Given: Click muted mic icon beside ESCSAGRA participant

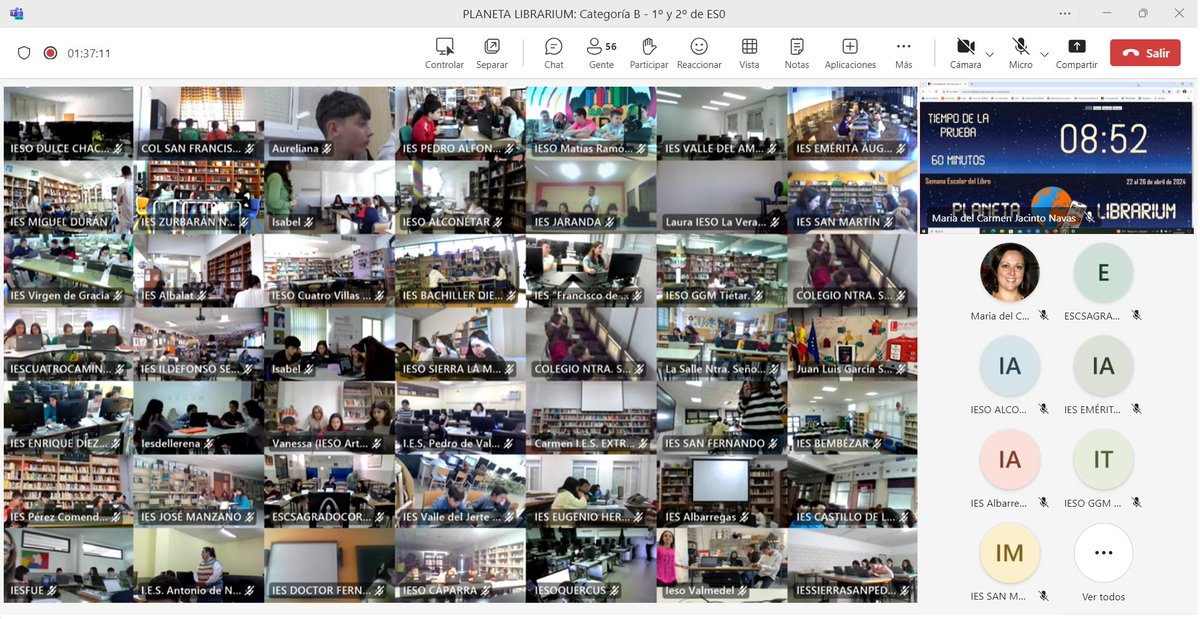Looking at the screenshot, I should (x=1136, y=315).
